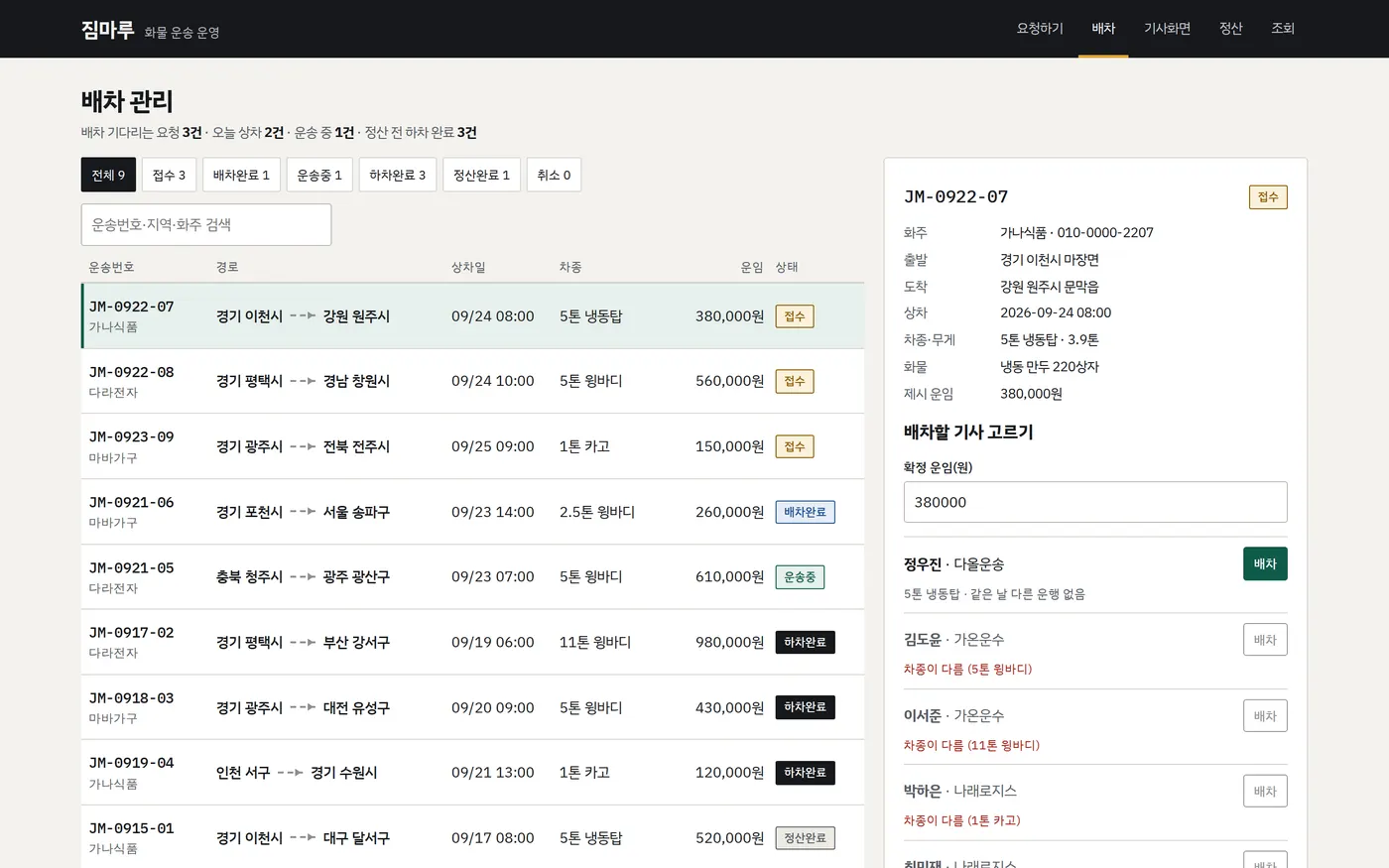
Task: Click the 접수 status badge in the JM-0923-09 row
Action: tap(795, 446)
